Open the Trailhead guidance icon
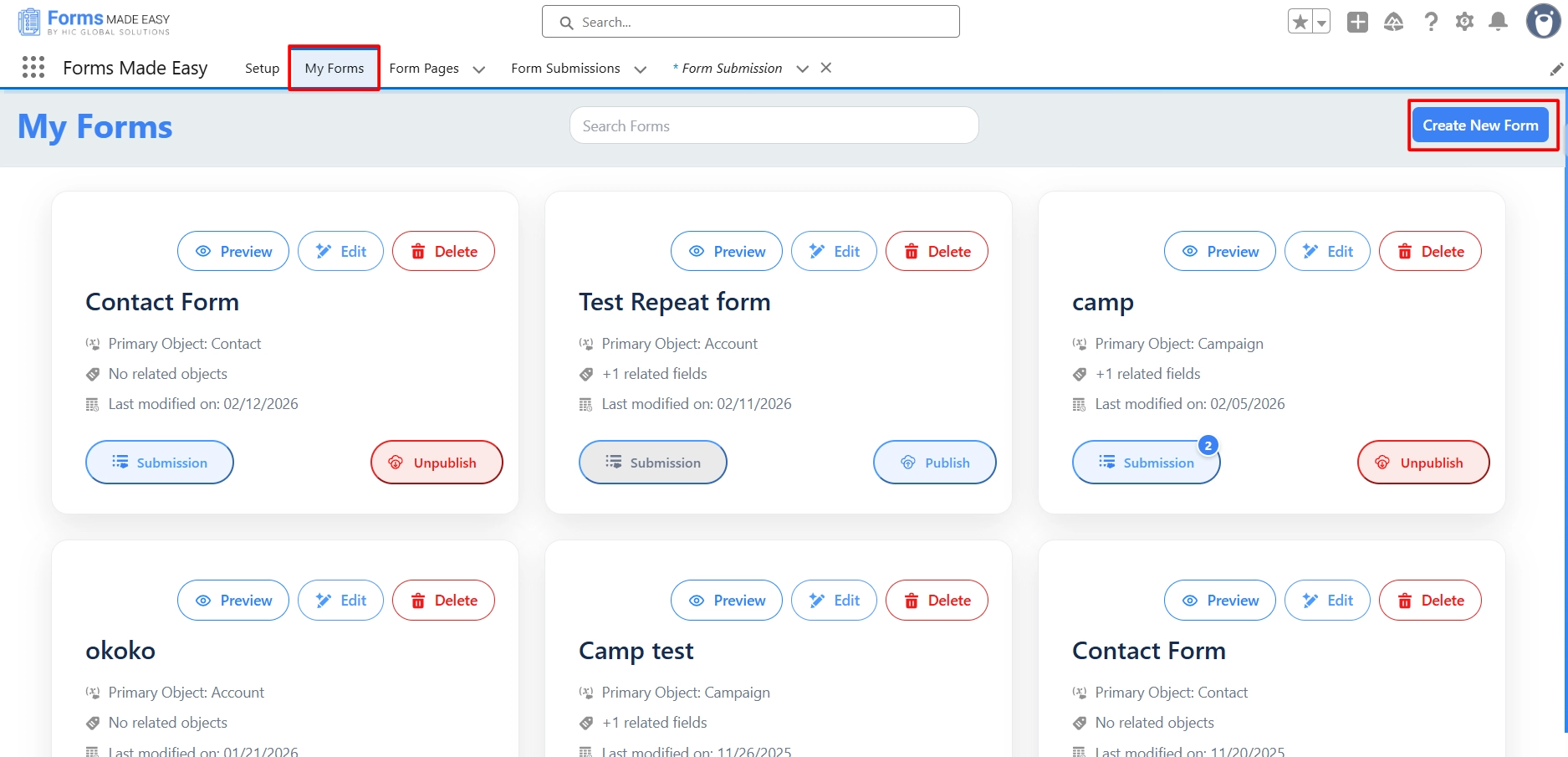1568x757 pixels. (1393, 22)
